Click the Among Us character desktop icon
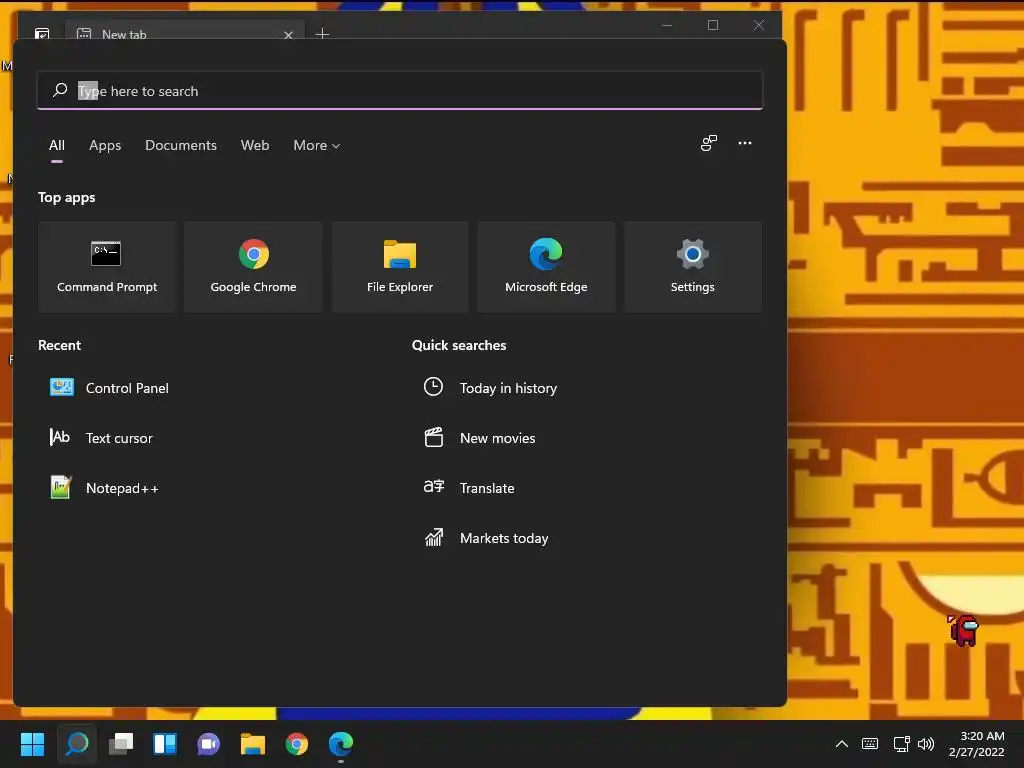Screen dimensions: 1024x768 [x=963, y=630]
